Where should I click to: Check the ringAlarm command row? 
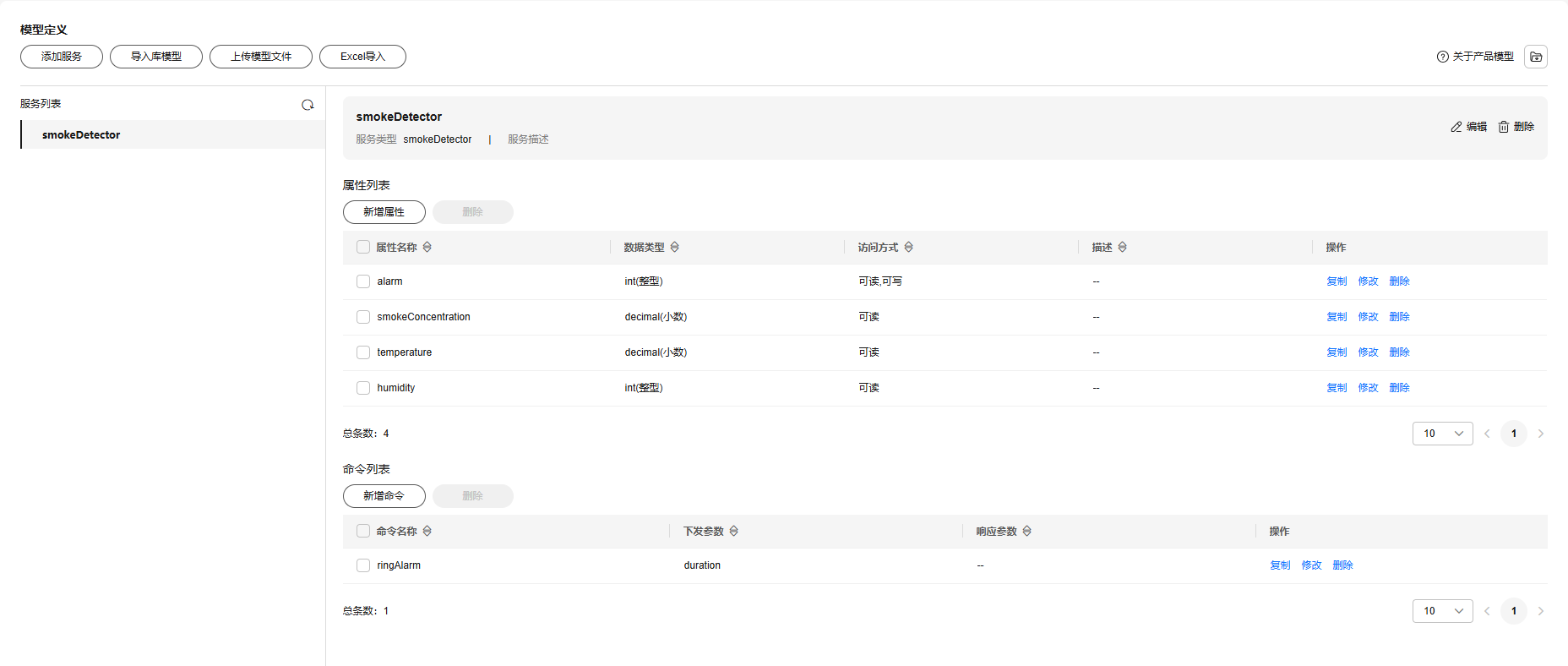click(363, 565)
